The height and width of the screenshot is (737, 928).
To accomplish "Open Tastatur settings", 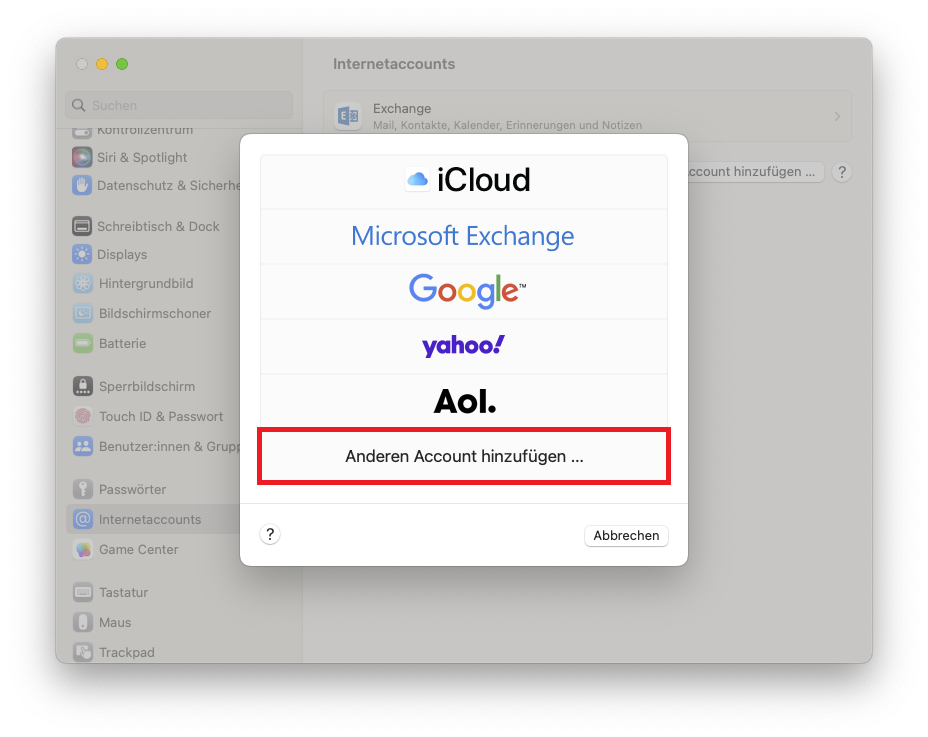I will [81, 592].
